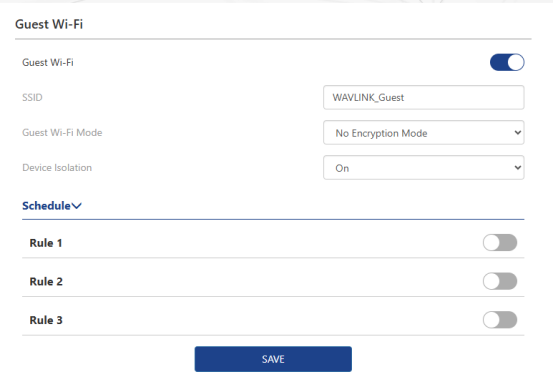Viewport: 554px width, 388px height.
Task: Select the Rule 1 label
Action: [x=46, y=243]
